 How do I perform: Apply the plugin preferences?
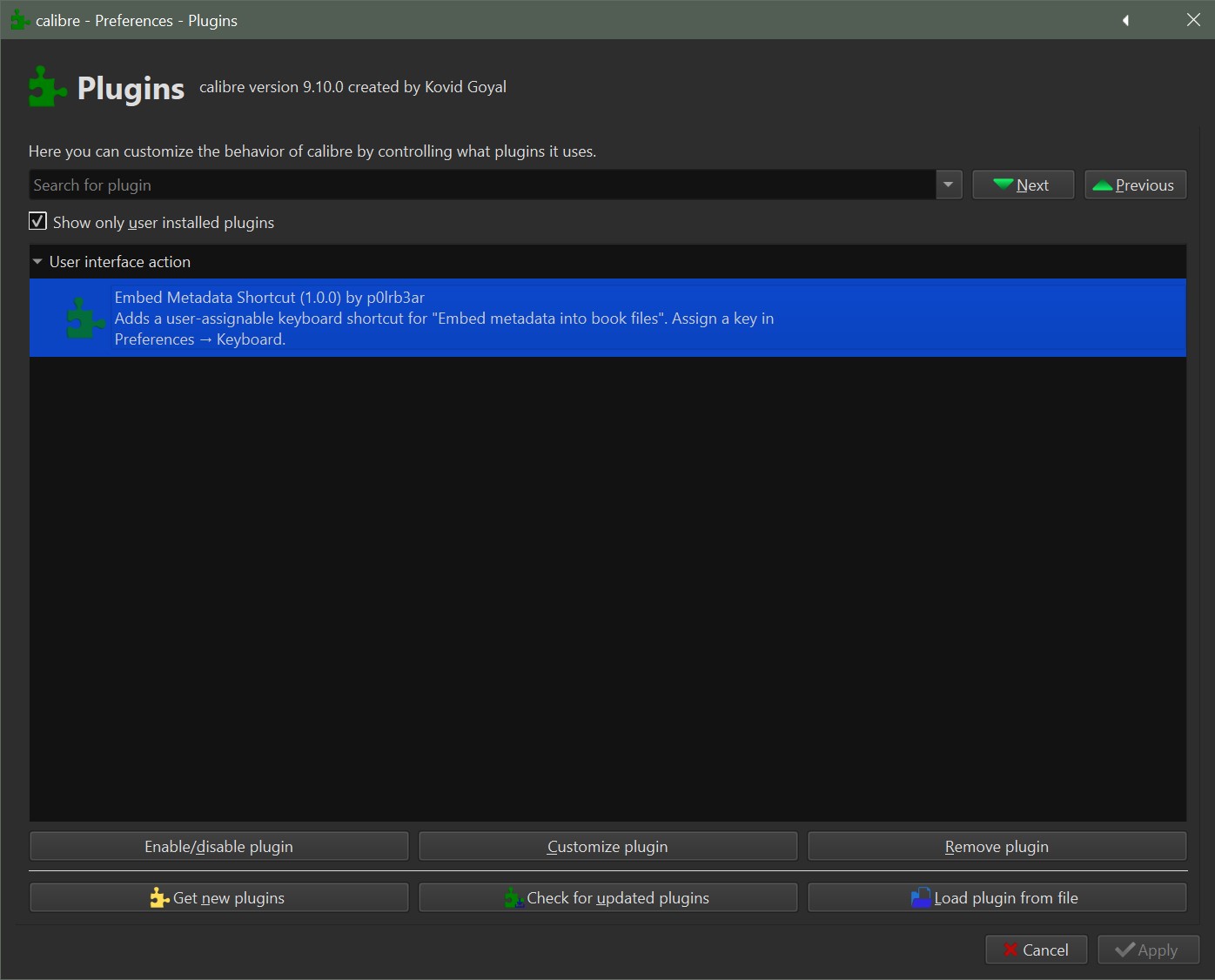1148,950
